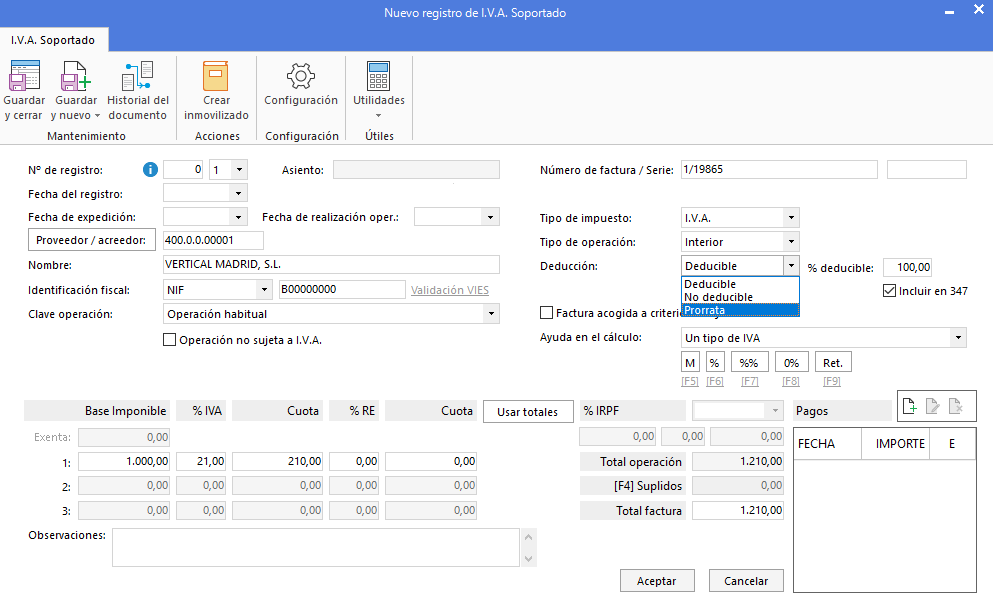Click the Proveedor account code field

pyautogui.click(x=213, y=240)
